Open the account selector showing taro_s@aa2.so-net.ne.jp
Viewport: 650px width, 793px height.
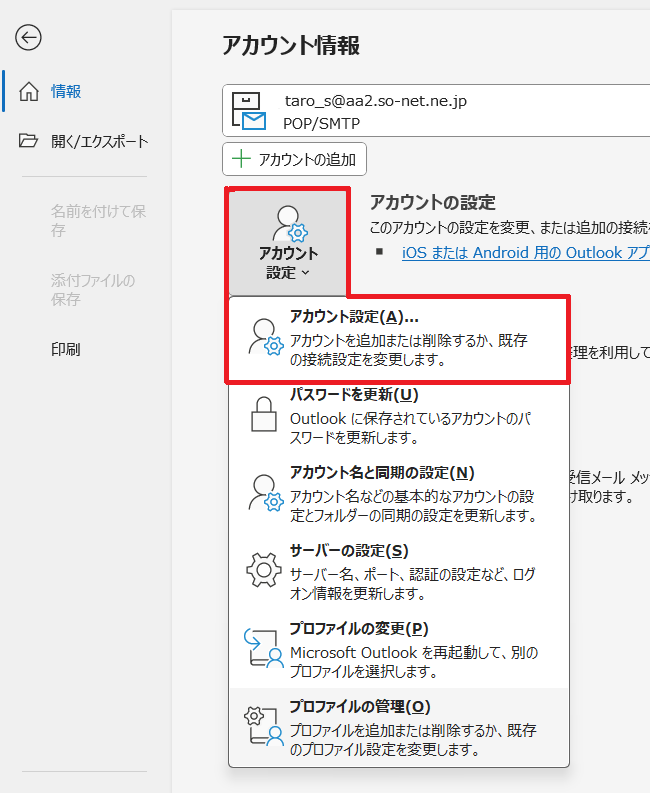[435, 111]
